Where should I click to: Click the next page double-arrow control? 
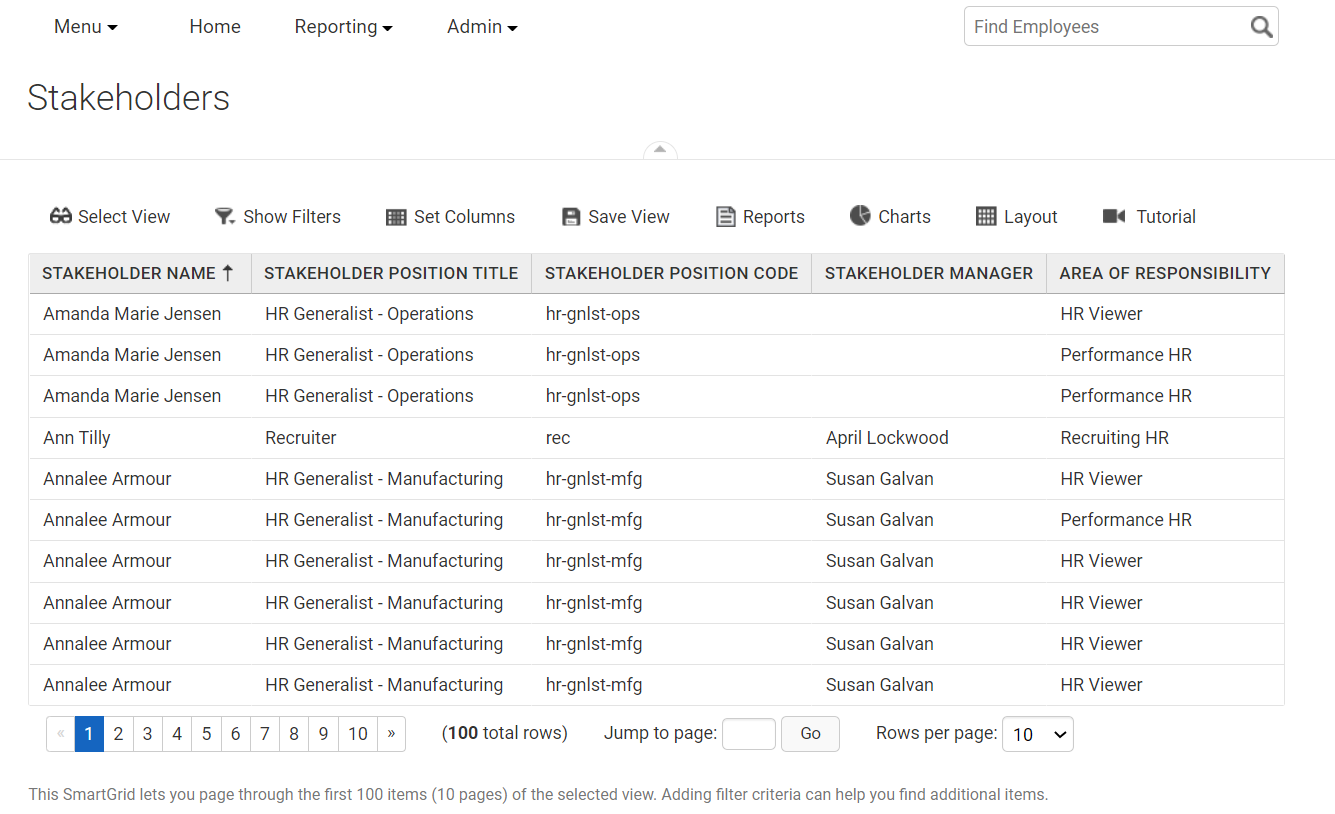(x=391, y=733)
